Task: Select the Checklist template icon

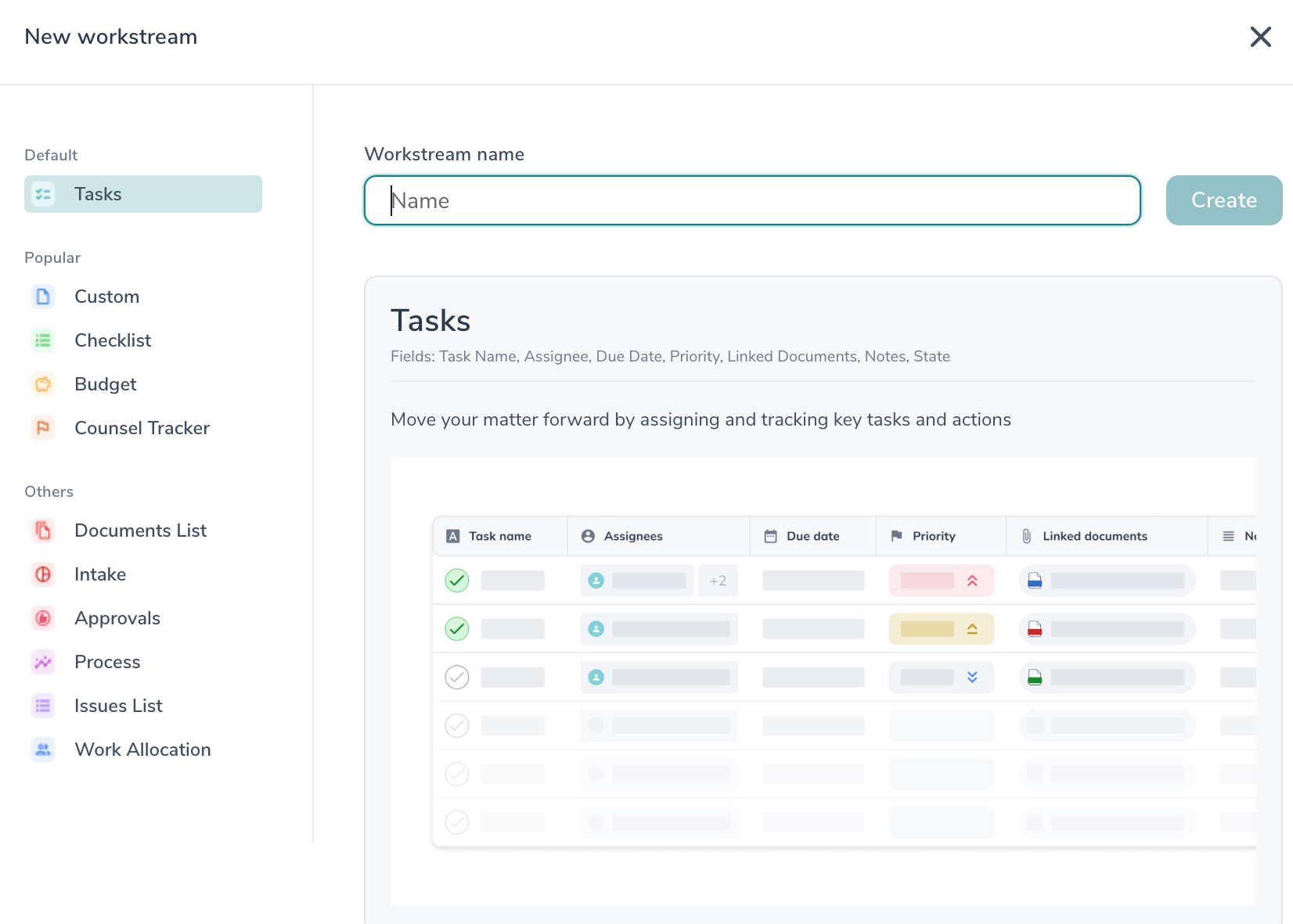Action: point(42,340)
